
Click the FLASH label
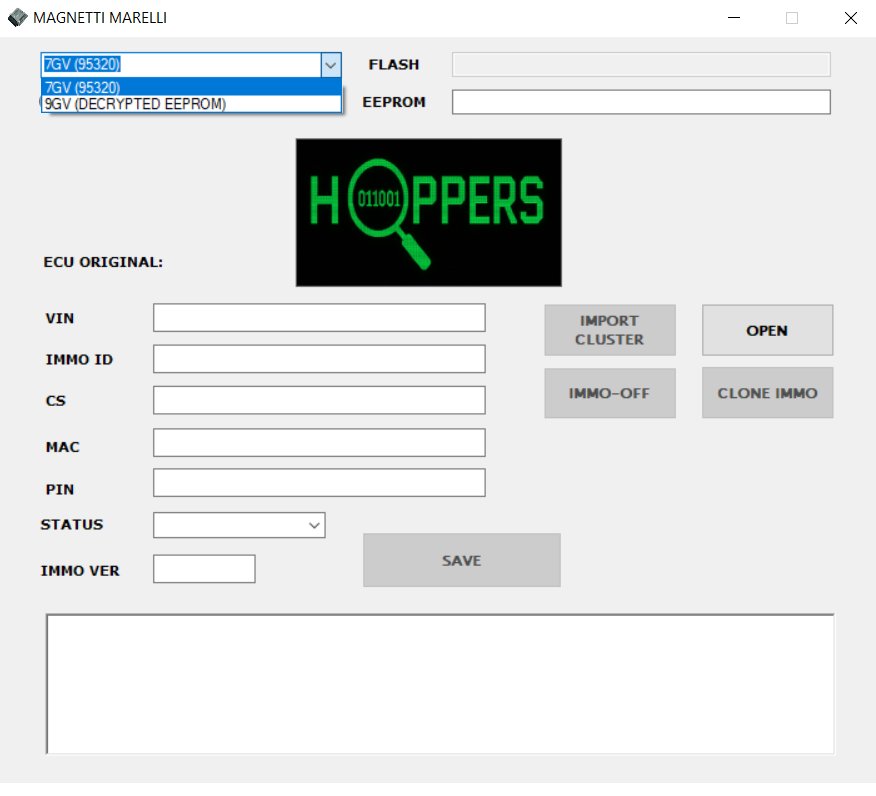click(x=394, y=65)
